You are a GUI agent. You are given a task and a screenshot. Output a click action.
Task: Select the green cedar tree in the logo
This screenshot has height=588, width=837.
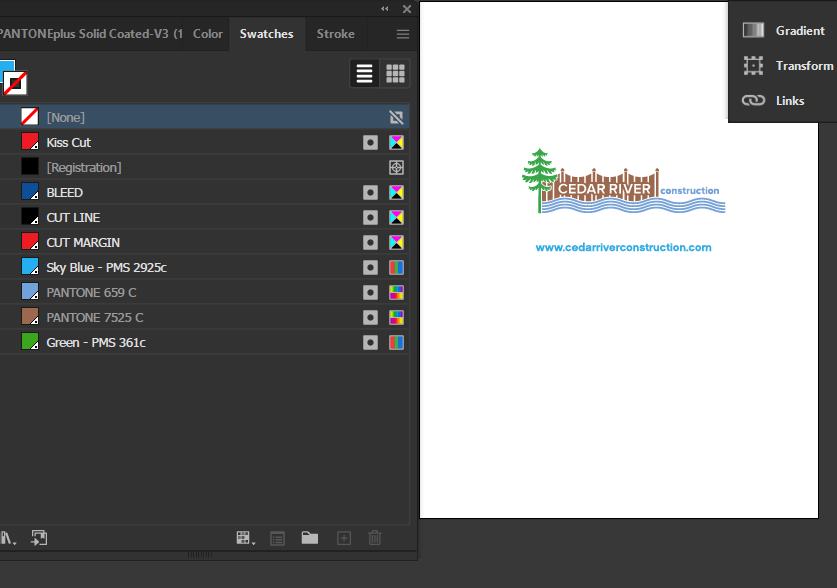click(540, 180)
